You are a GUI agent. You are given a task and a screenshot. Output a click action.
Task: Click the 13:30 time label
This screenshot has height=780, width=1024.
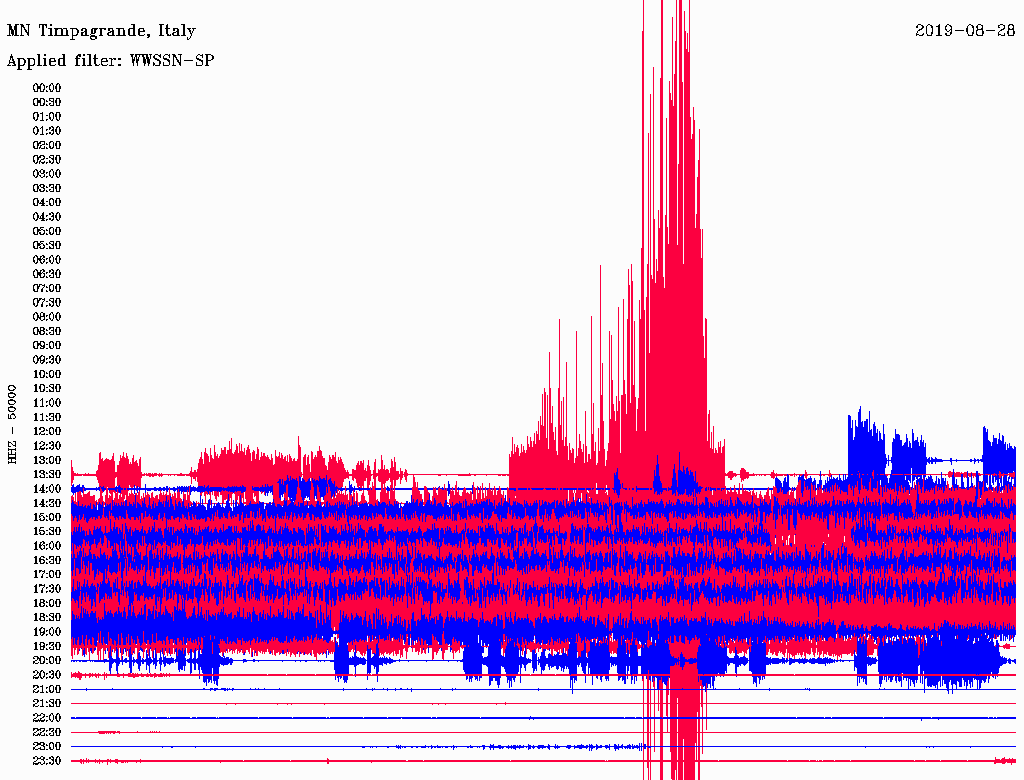pyautogui.click(x=47, y=475)
